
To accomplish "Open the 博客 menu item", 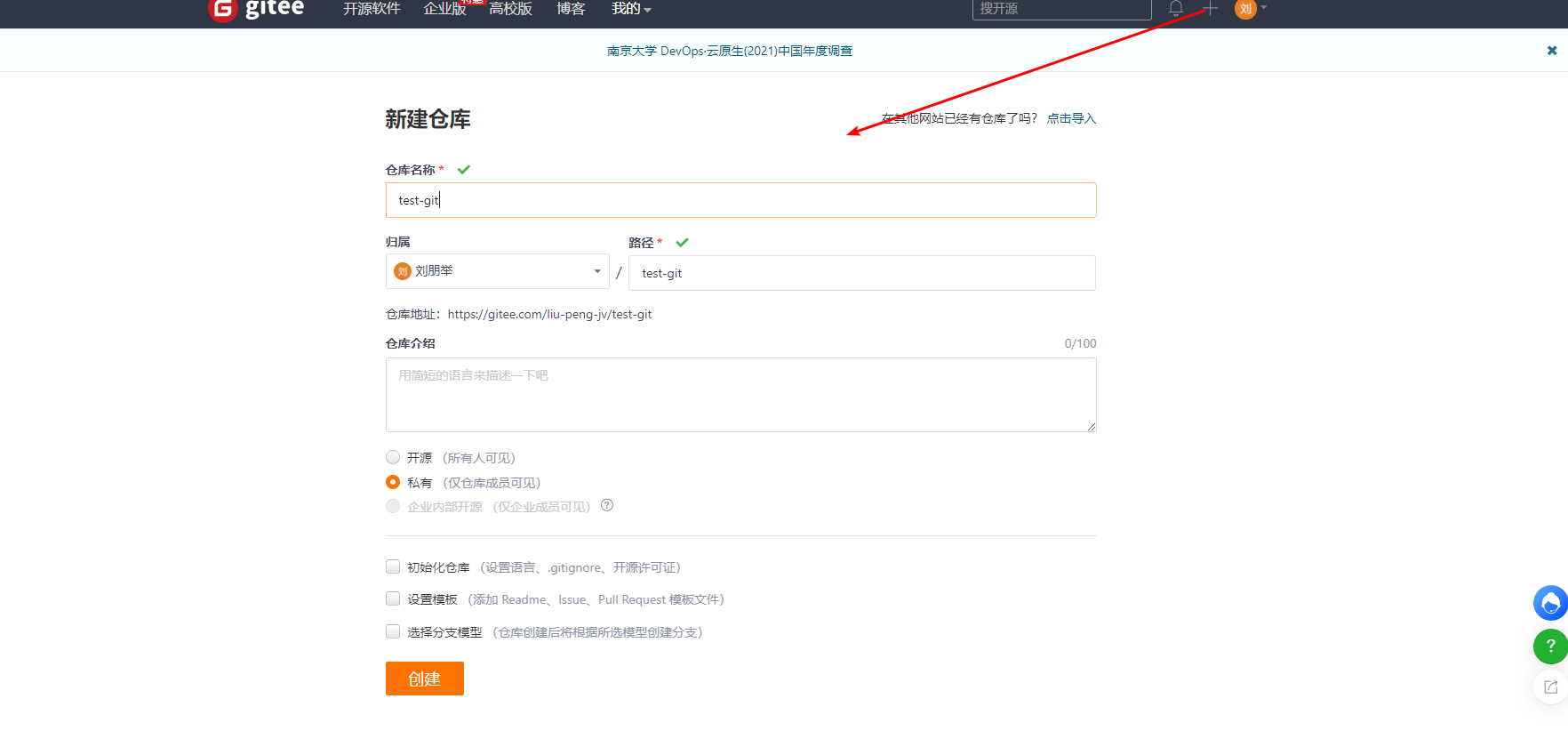I will (x=571, y=9).
